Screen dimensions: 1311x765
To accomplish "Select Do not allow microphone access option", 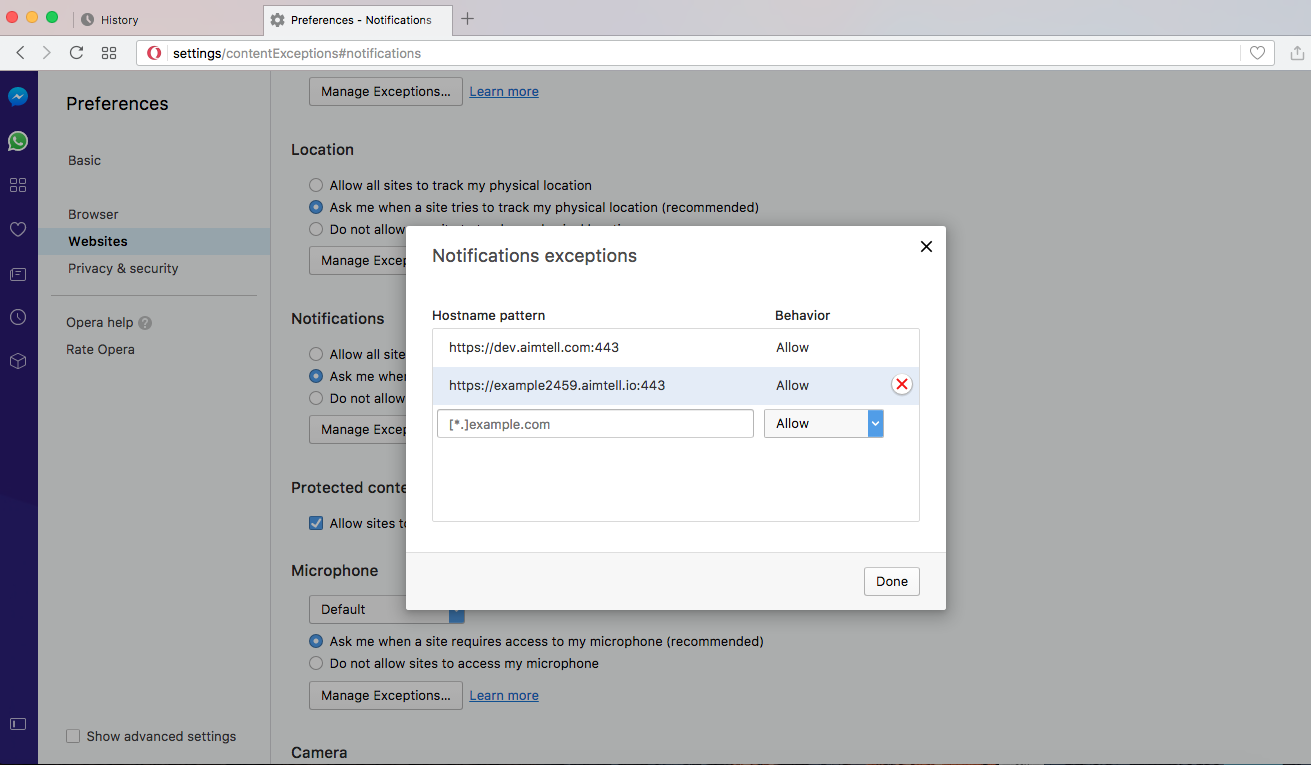I will tap(316, 663).
